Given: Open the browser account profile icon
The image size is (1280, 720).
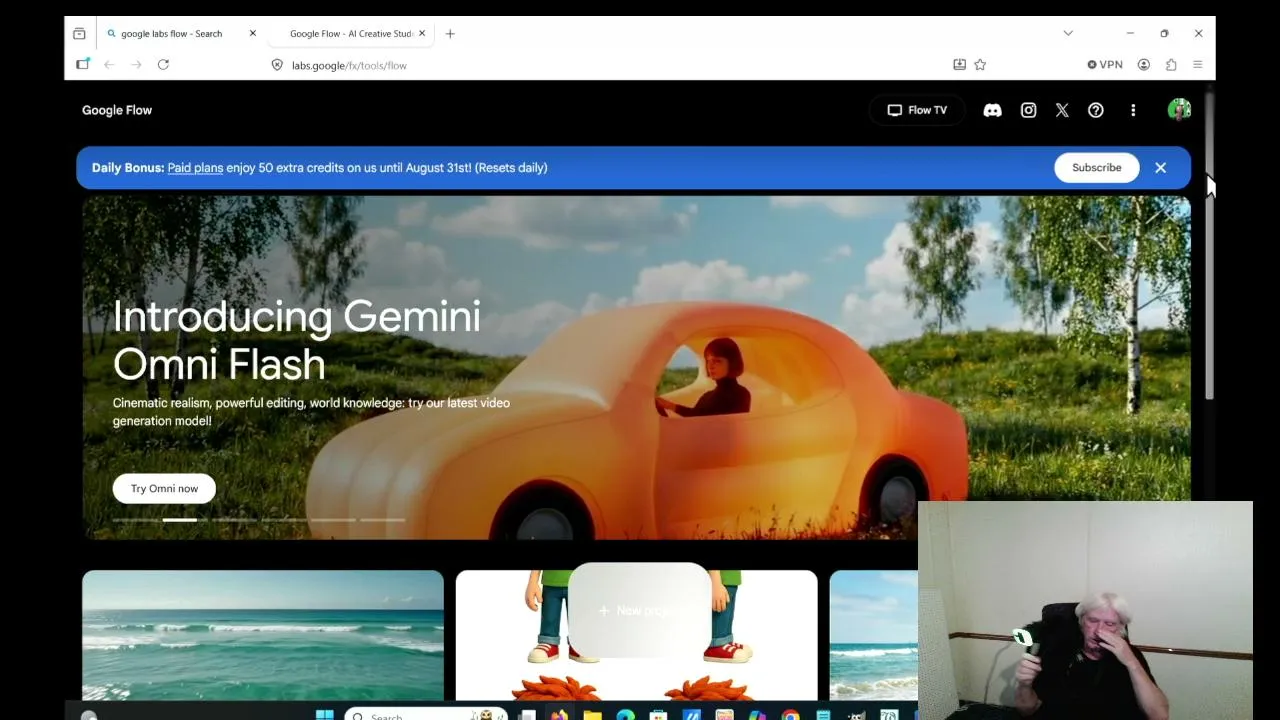Looking at the screenshot, I should (x=1144, y=65).
